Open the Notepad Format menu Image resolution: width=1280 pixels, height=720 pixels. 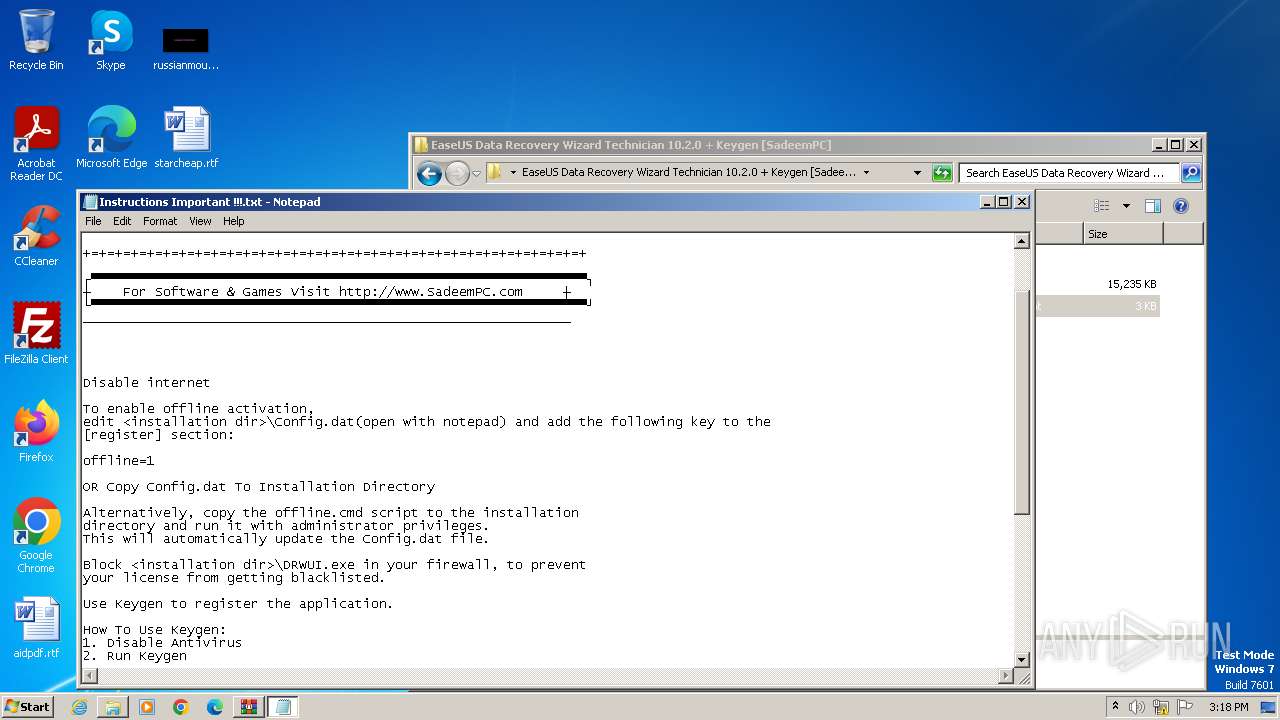tap(160, 221)
